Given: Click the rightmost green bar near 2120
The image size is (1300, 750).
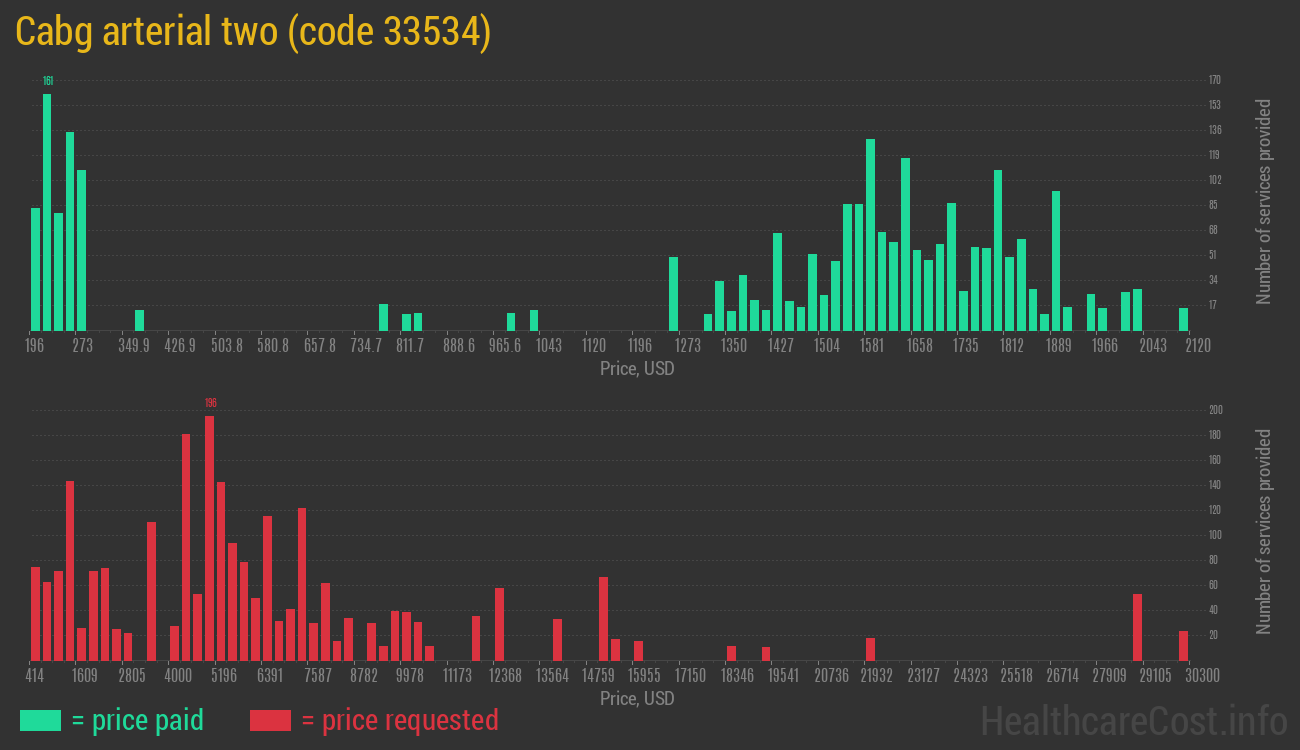Looking at the screenshot, I should [x=1183, y=319].
